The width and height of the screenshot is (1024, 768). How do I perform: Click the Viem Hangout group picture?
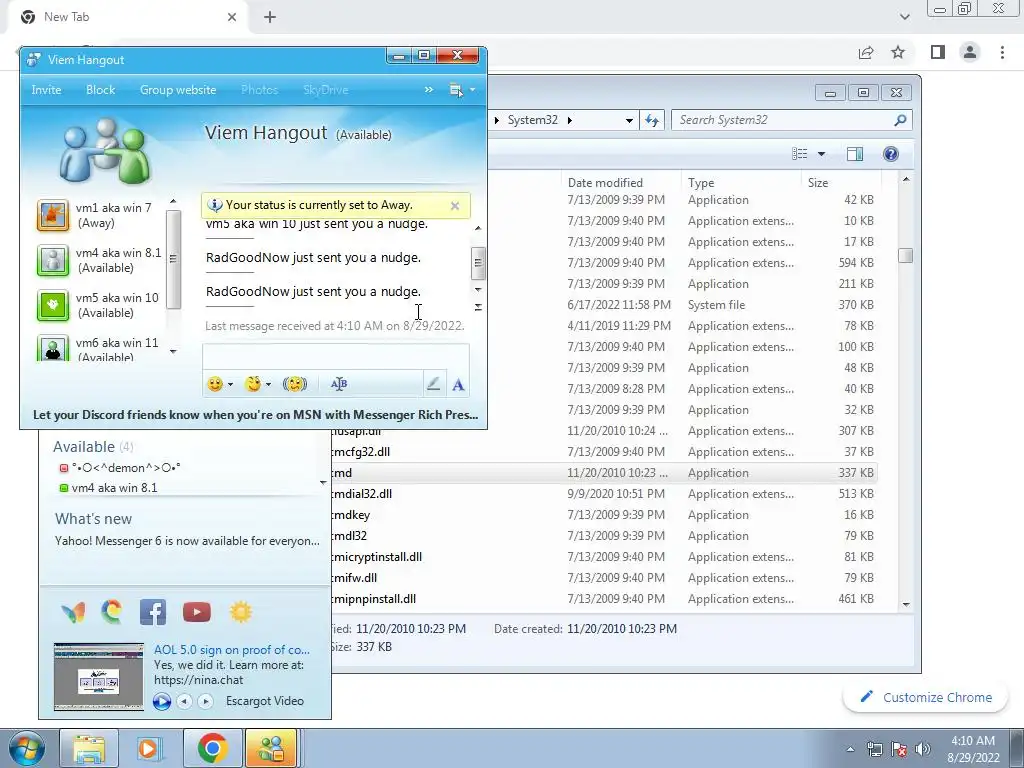click(x=105, y=152)
